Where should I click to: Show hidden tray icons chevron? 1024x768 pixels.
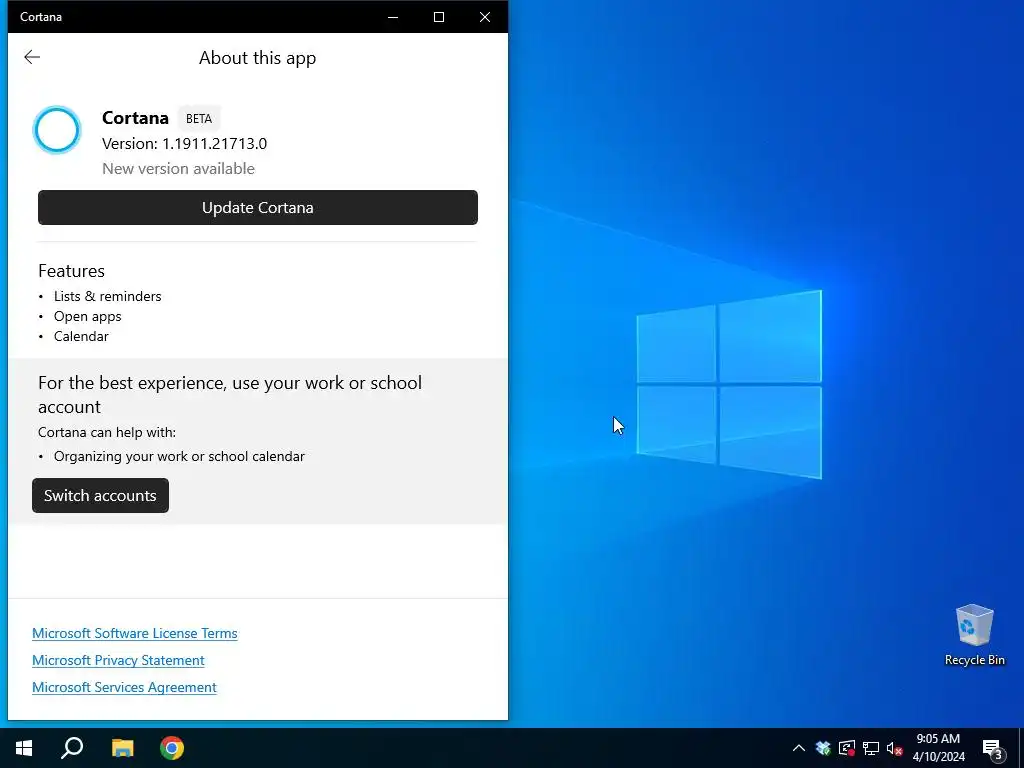[799, 748]
